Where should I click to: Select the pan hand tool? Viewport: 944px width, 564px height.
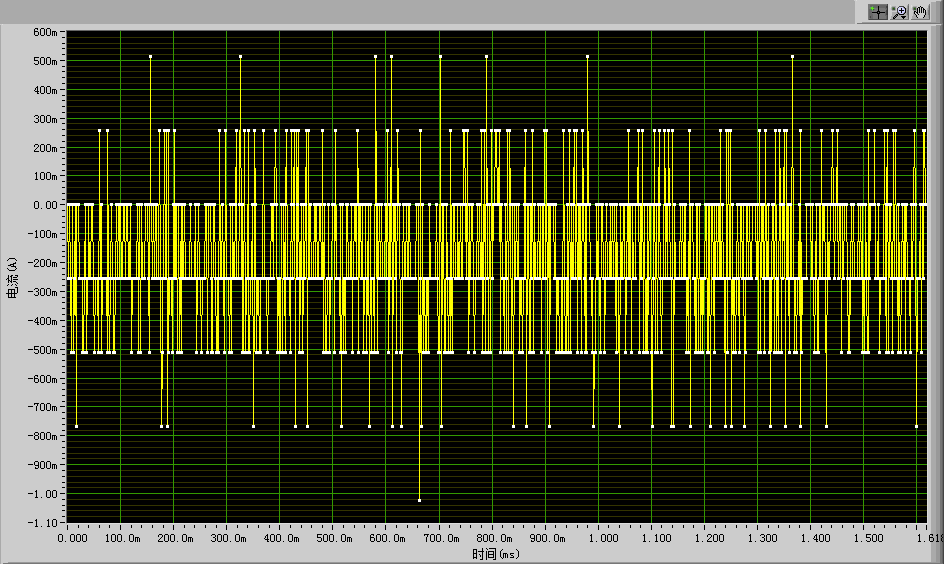pyautogui.click(x=920, y=12)
